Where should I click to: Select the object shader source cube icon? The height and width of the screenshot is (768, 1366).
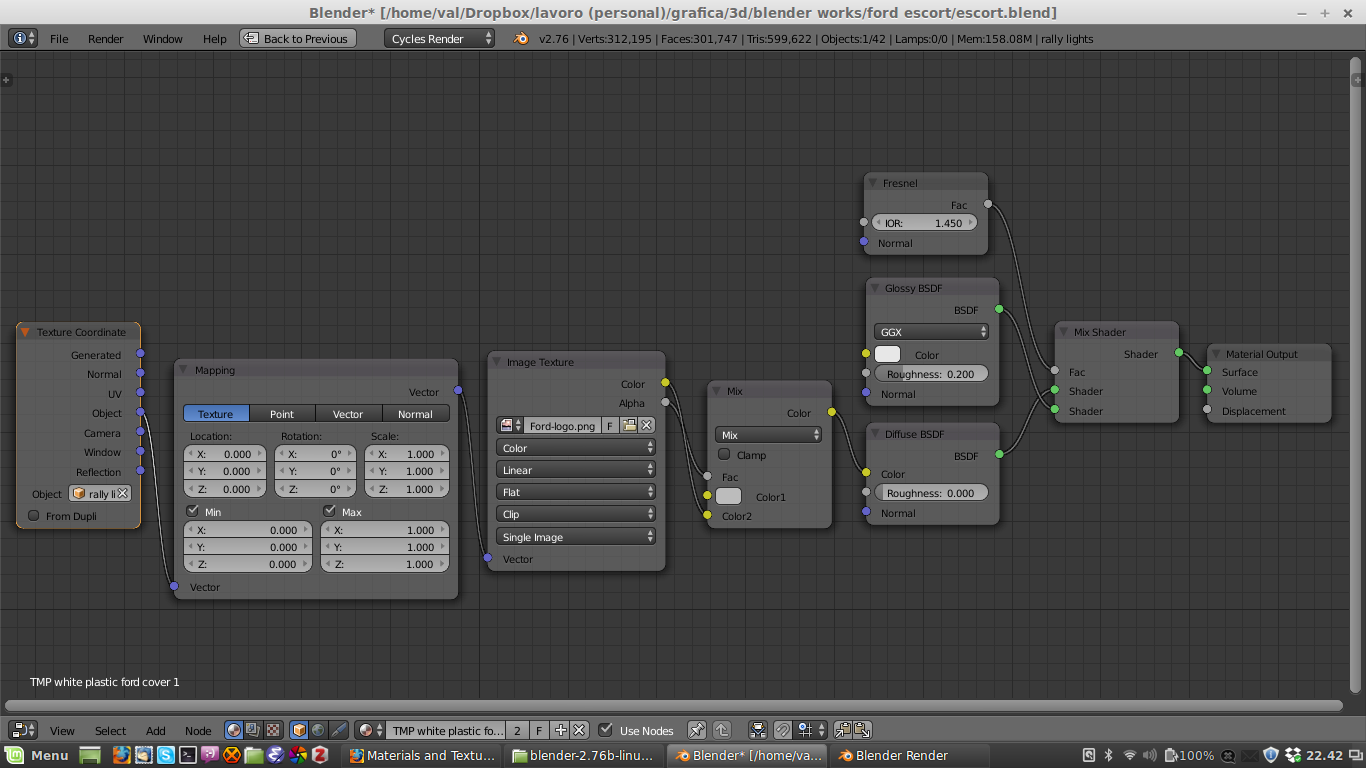click(x=299, y=730)
